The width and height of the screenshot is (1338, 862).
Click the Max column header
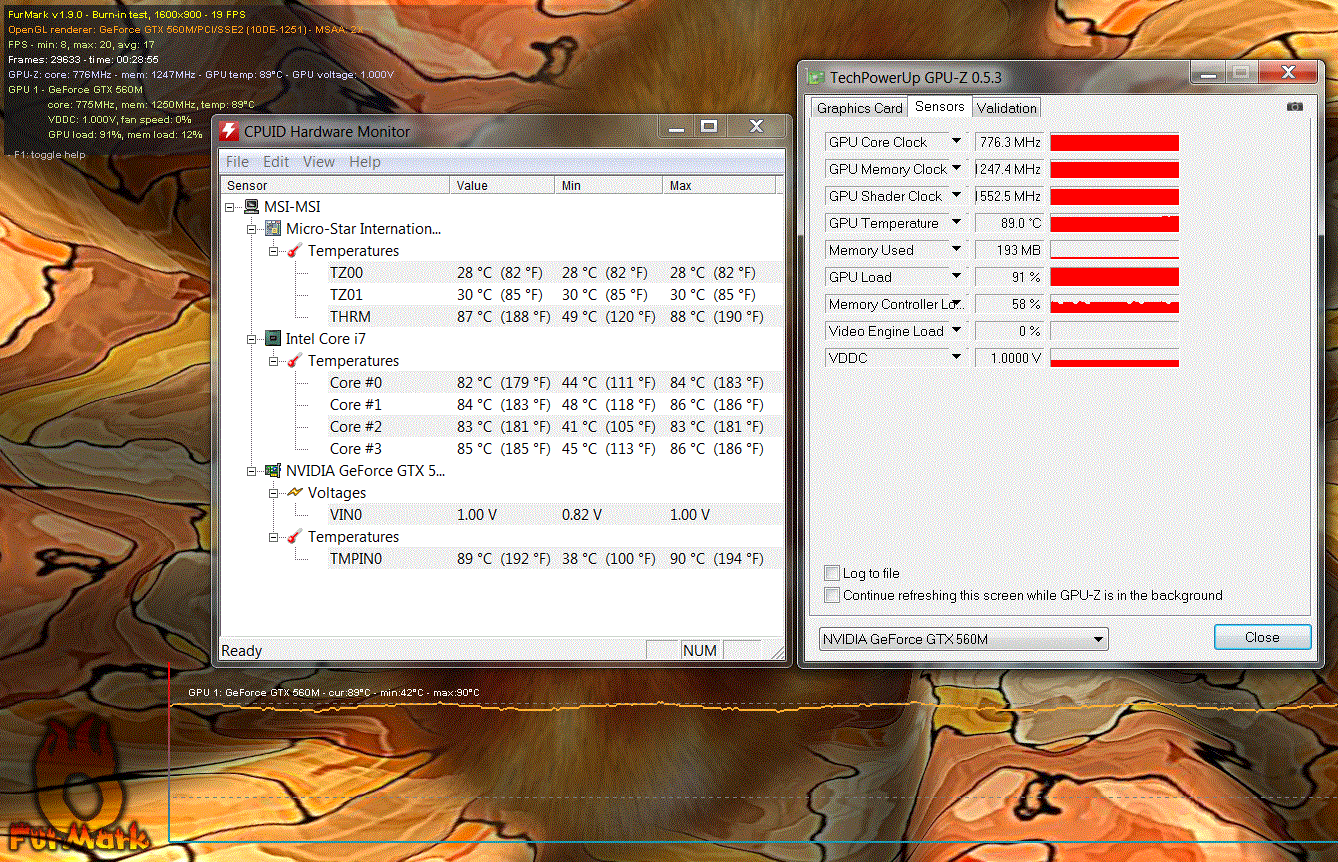click(719, 185)
